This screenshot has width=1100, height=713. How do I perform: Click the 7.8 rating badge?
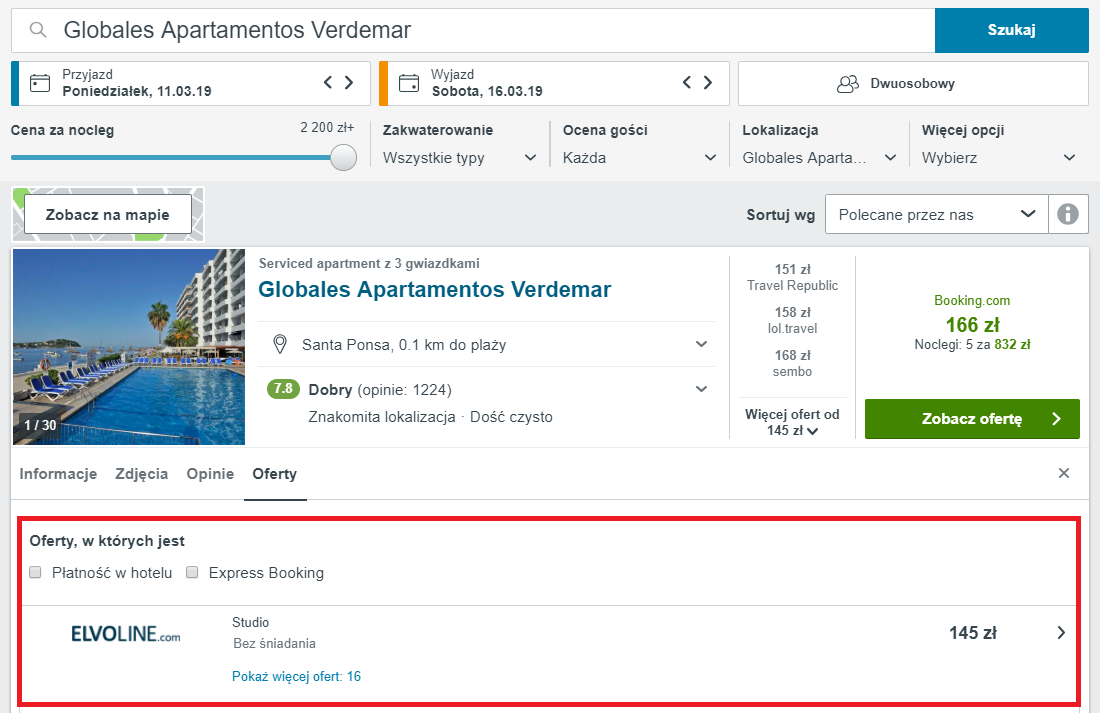pyautogui.click(x=283, y=389)
